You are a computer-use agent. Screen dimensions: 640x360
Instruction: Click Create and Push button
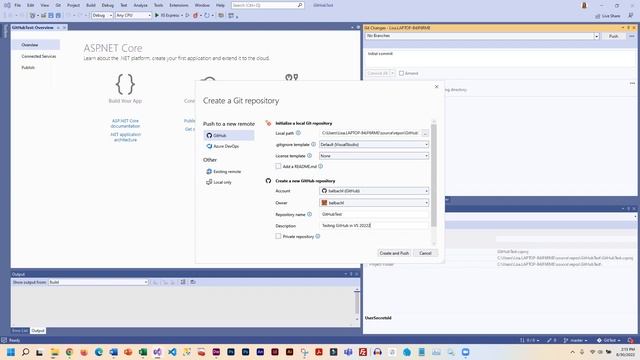pos(394,253)
